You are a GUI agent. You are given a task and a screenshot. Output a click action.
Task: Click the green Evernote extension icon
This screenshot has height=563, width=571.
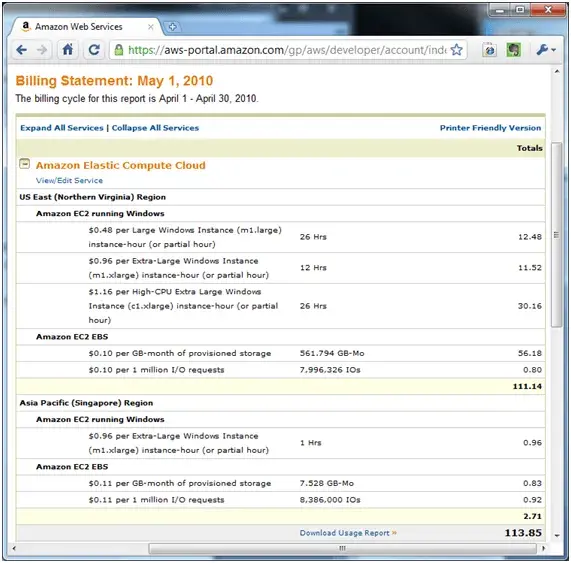513,50
